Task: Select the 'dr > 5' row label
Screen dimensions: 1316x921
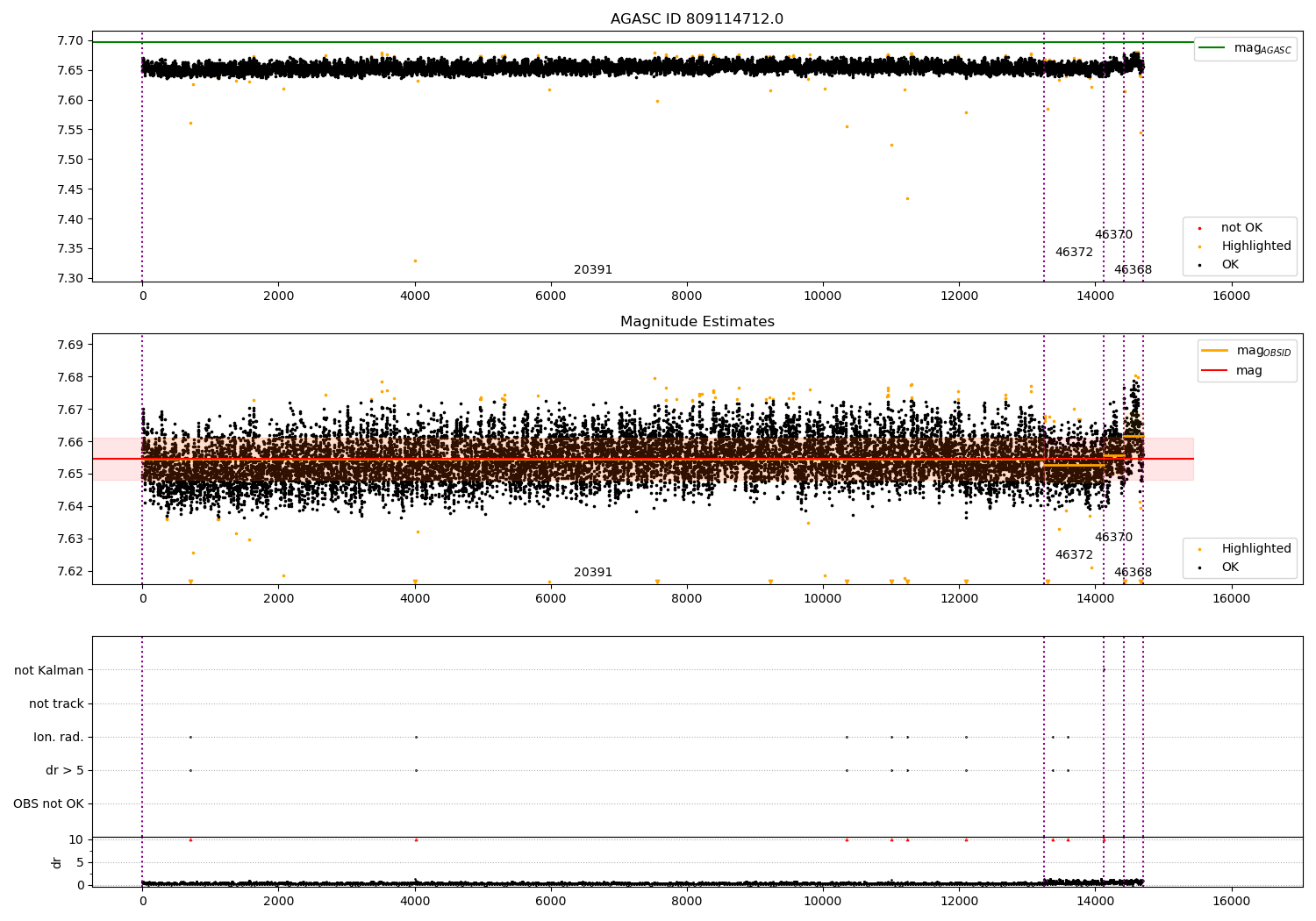Action: point(64,771)
